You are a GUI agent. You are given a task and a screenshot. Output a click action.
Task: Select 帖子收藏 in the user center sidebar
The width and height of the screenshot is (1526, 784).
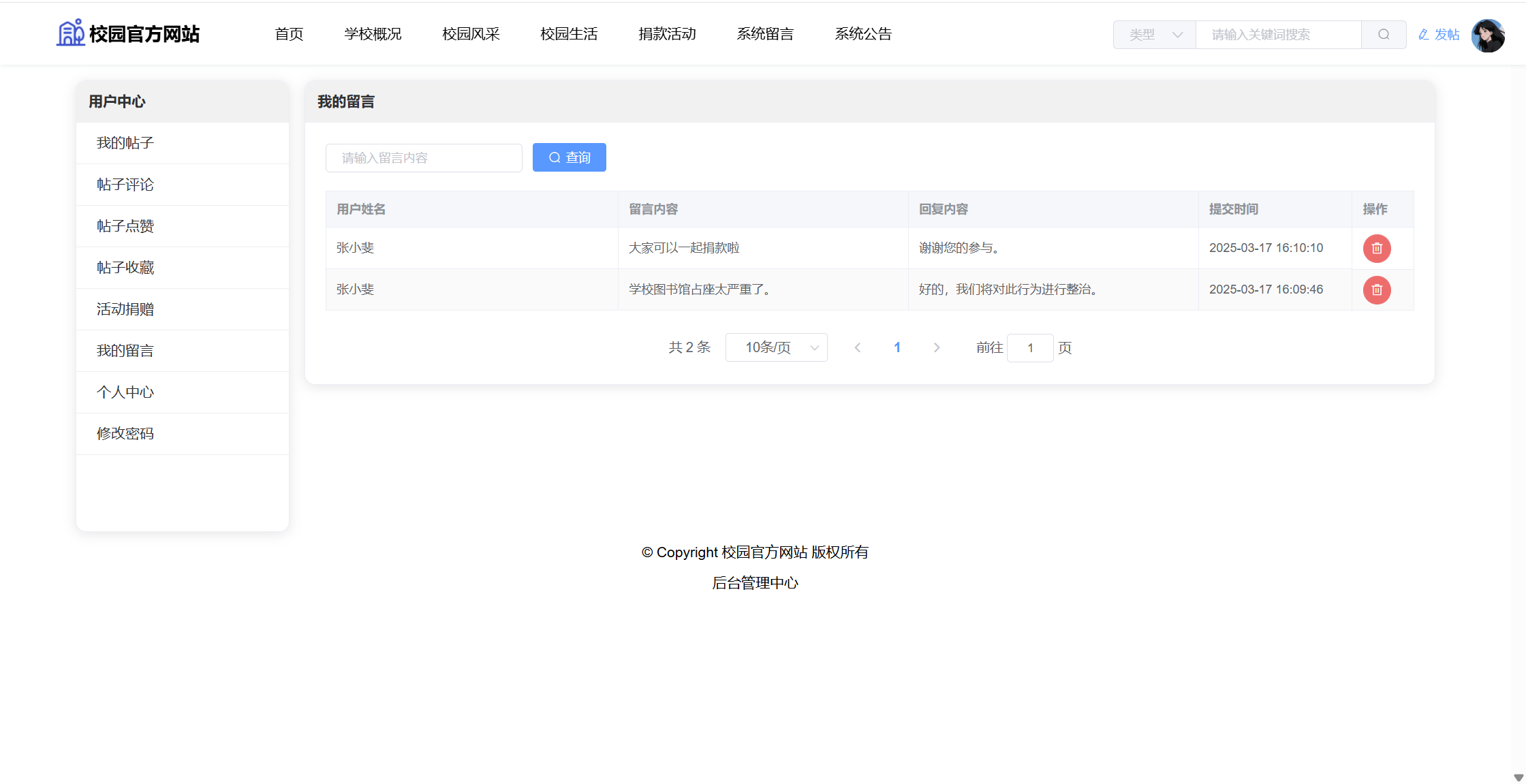125,268
